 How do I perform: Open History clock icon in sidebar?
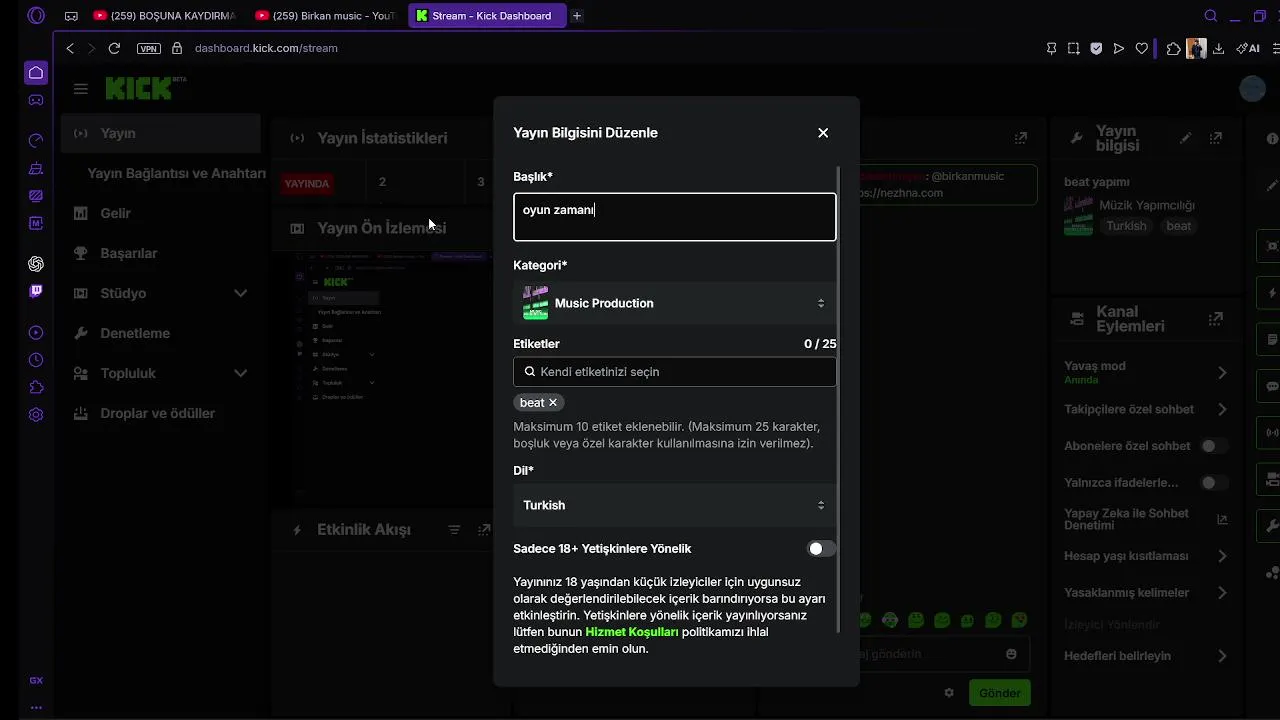[x=36, y=360]
